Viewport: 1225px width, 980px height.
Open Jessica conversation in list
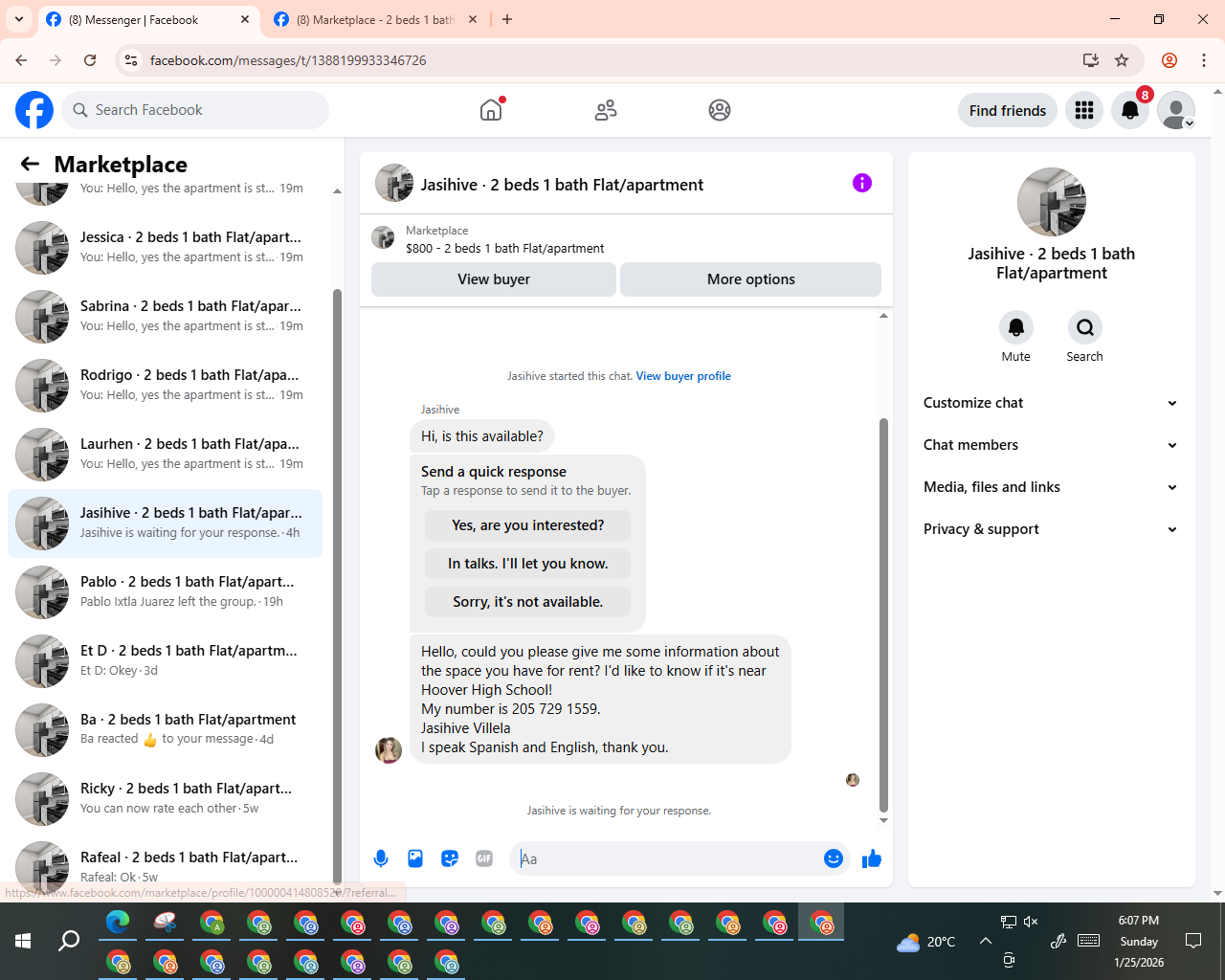pos(165,247)
